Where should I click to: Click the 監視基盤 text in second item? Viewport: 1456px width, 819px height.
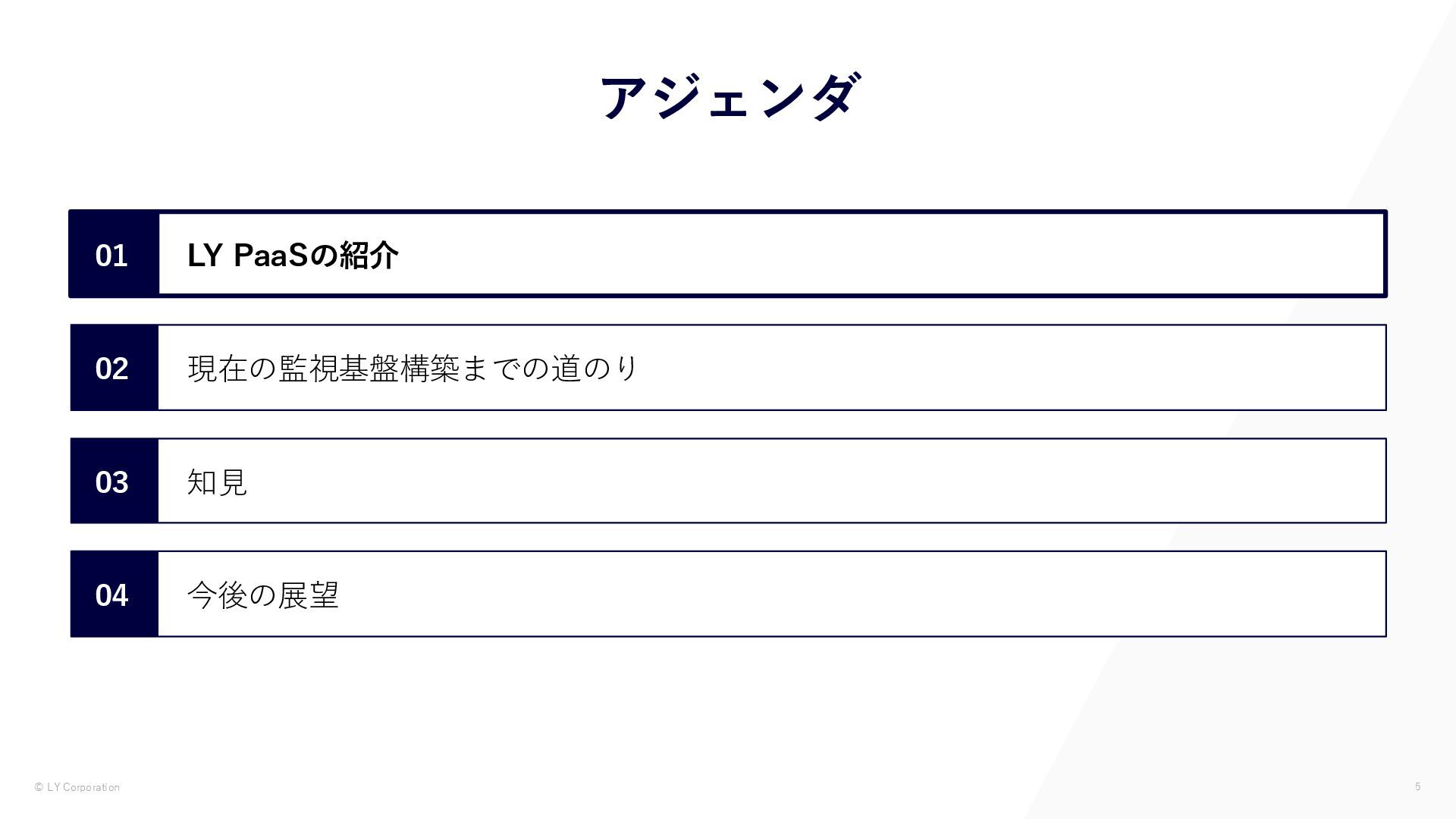338,368
